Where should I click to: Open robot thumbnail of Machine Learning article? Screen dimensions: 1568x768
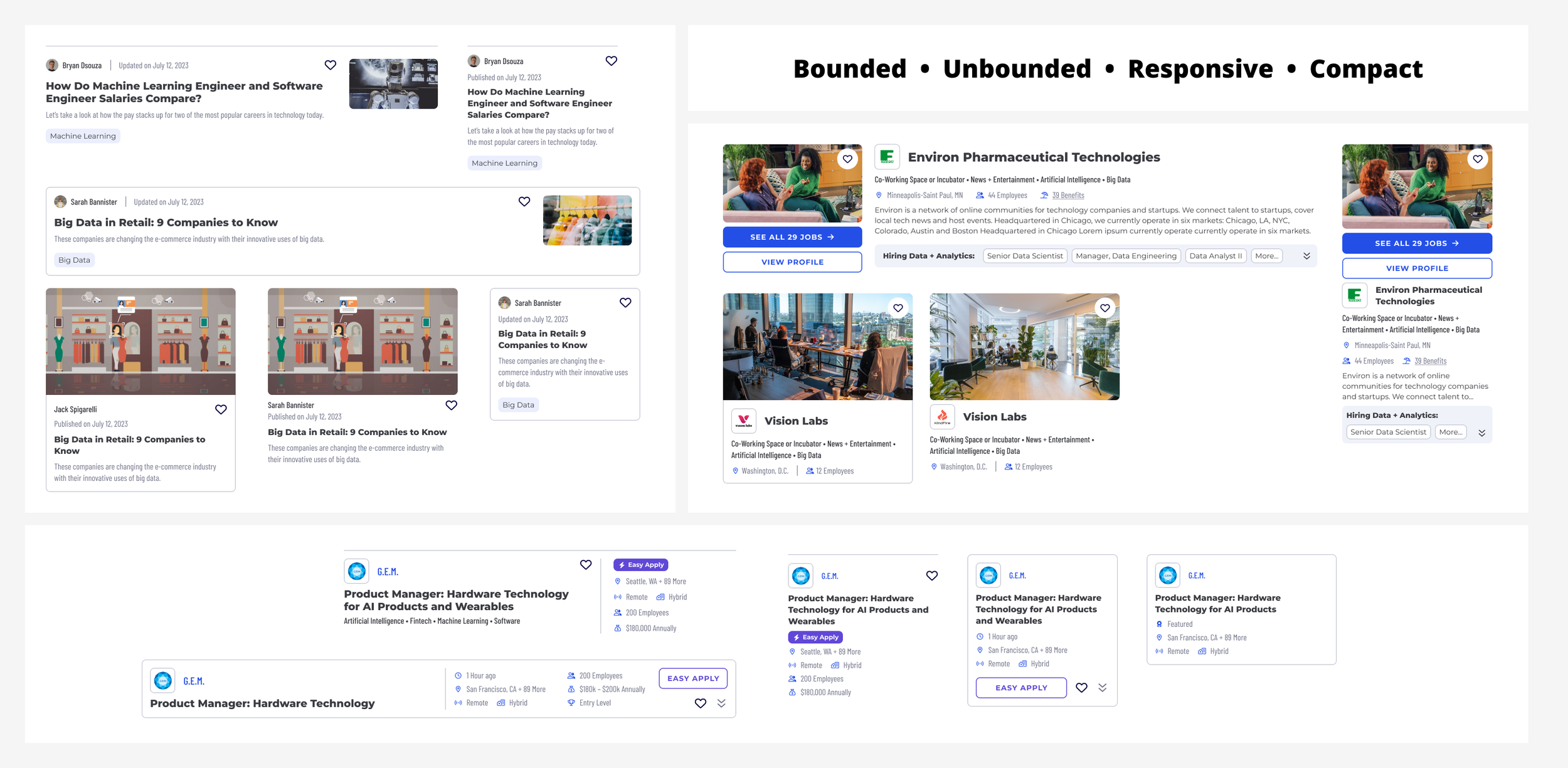coord(393,84)
